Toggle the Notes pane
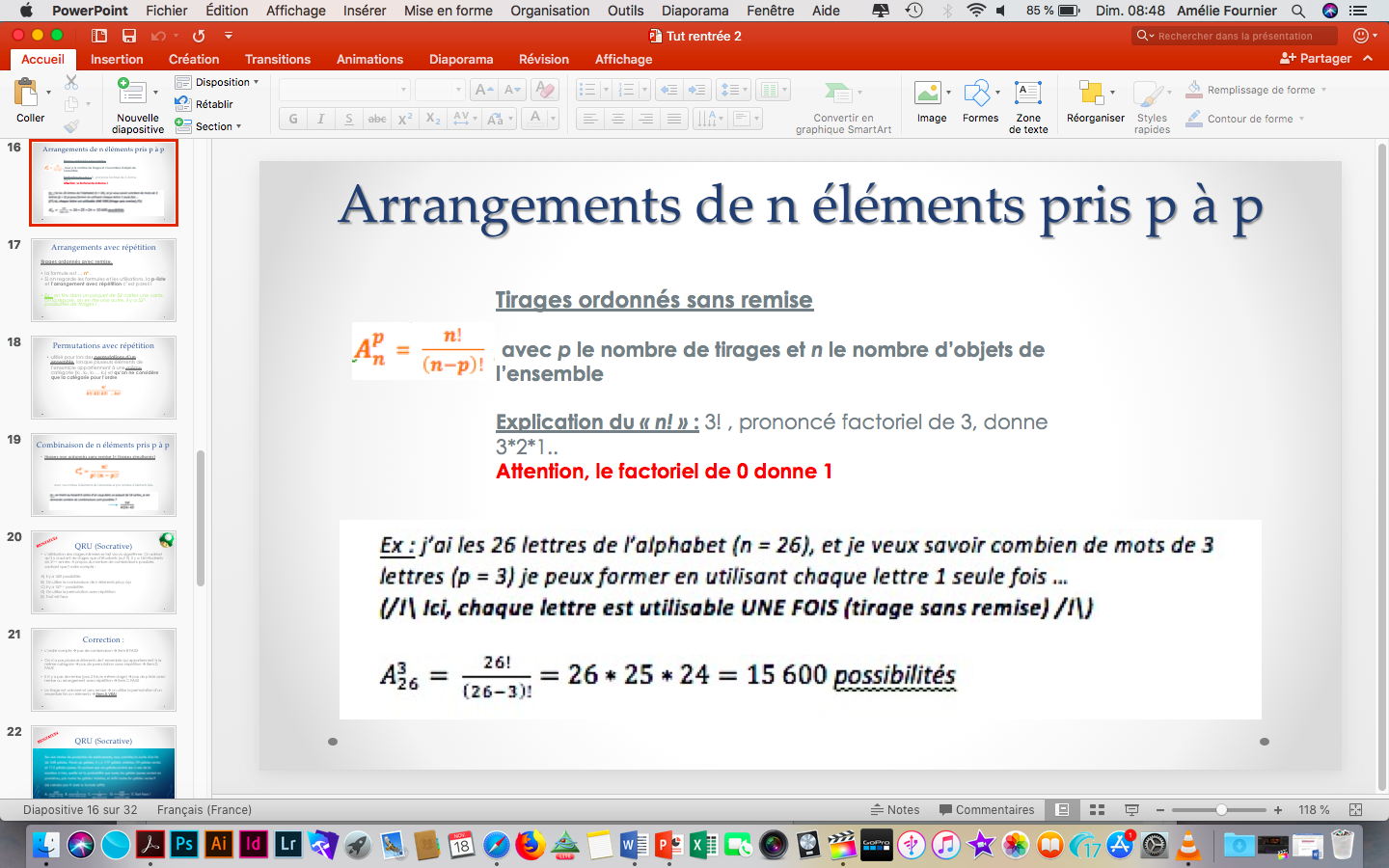Screen dimensions: 1389x868 pos(895,810)
